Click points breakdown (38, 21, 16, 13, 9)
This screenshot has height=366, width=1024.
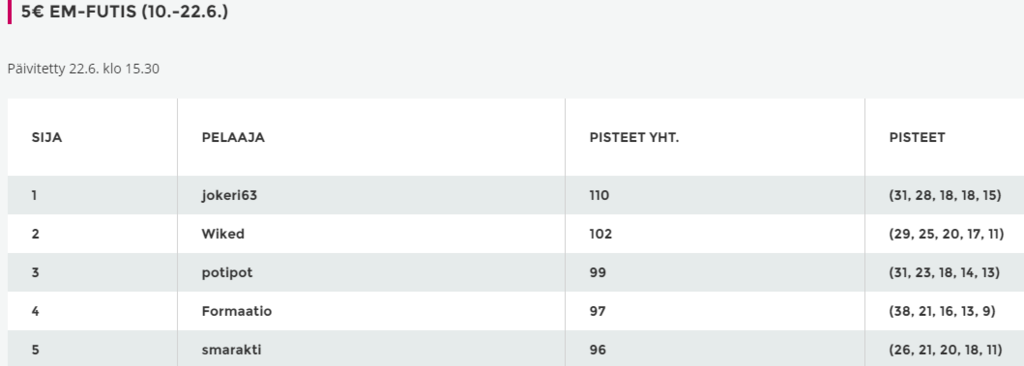pyautogui.click(x=942, y=311)
